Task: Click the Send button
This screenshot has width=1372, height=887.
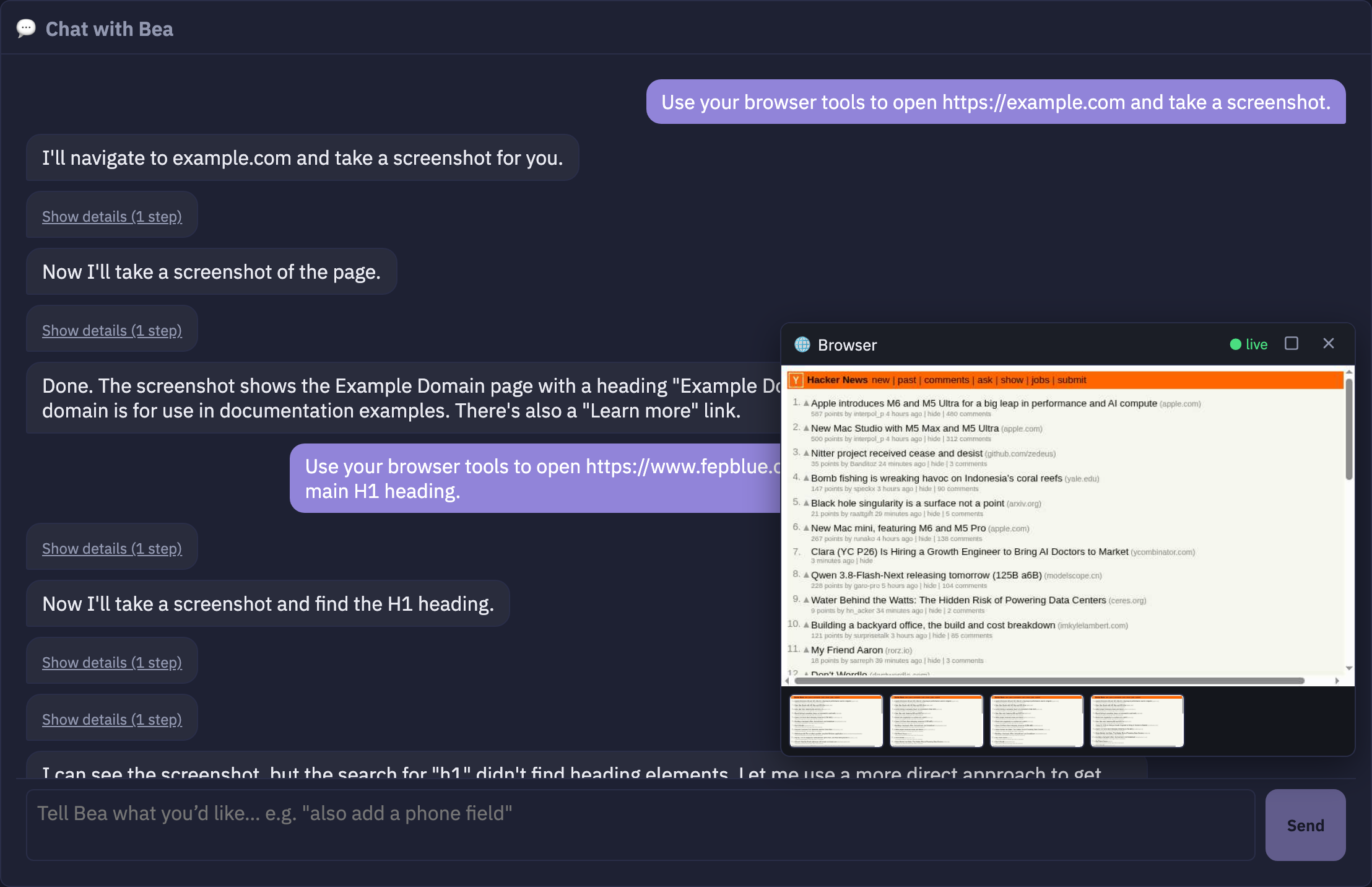Action: click(1305, 825)
